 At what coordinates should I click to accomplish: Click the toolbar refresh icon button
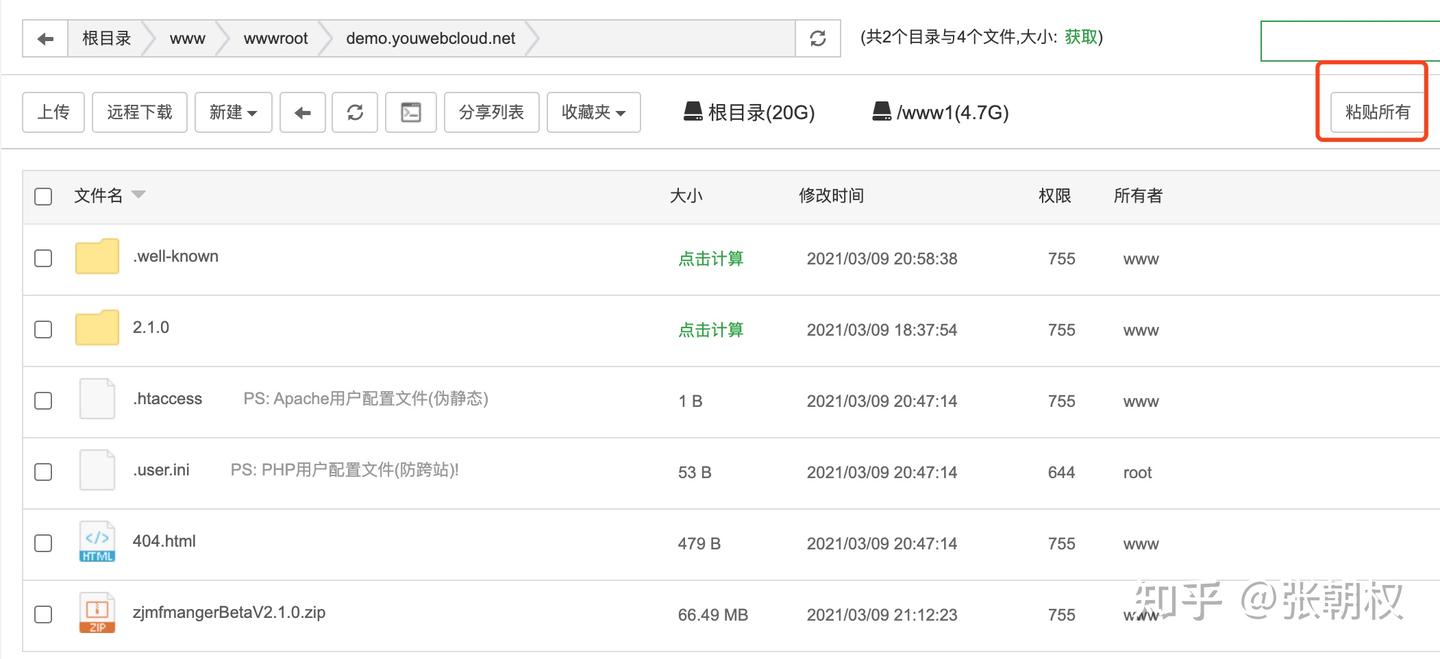coord(355,112)
